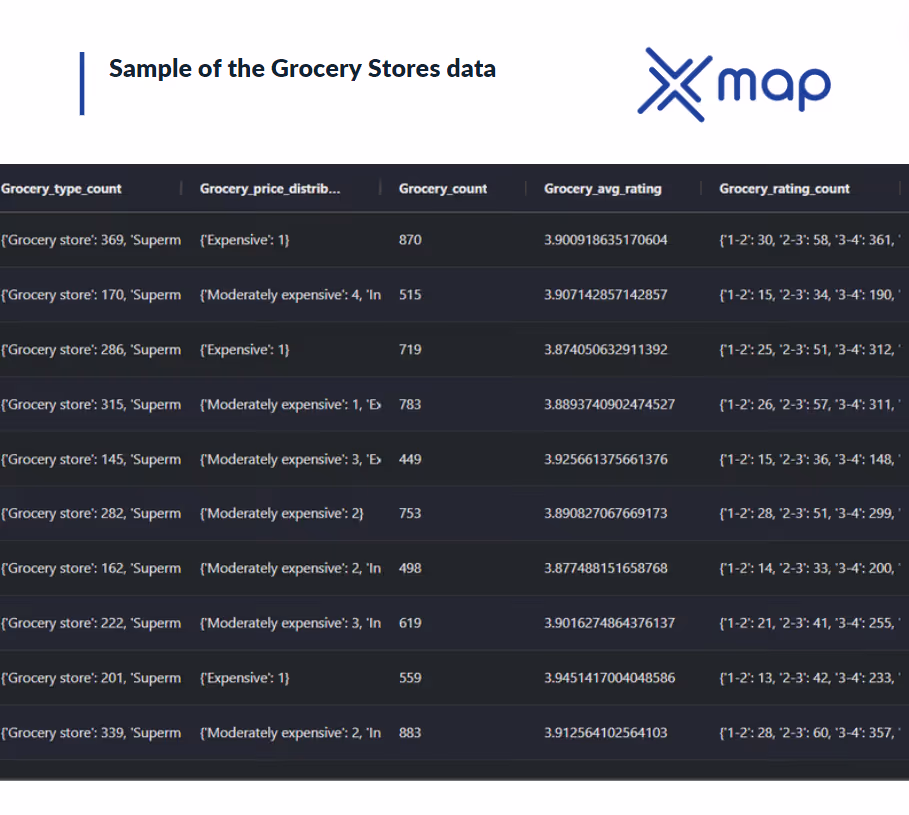Click the Grocery_count cell 719
The width and height of the screenshot is (909, 815).
click(410, 350)
